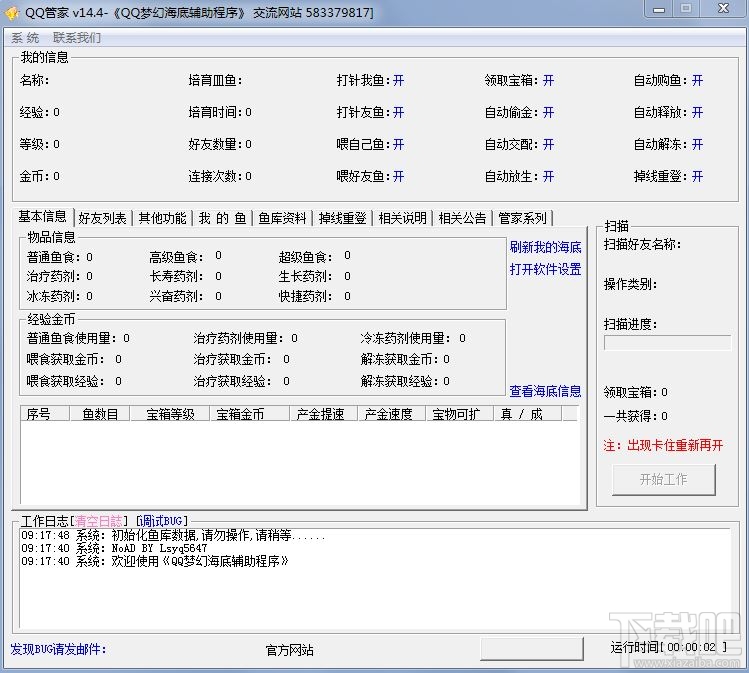
Task: Open the 管家系列 tab
Action: click(x=523, y=218)
